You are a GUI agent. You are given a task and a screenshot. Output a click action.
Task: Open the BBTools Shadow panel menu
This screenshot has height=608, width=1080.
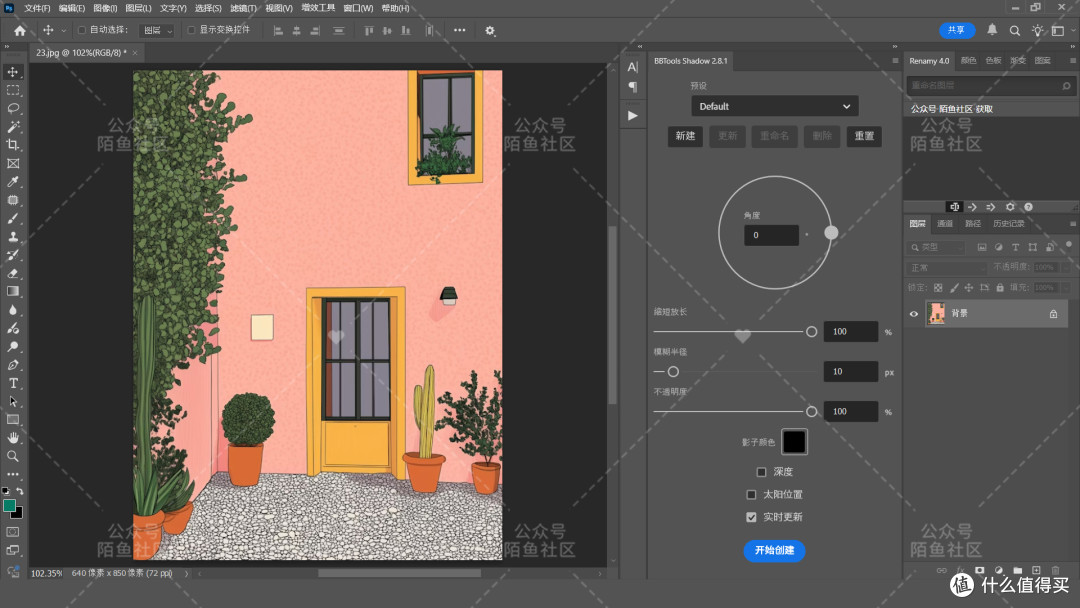click(895, 61)
